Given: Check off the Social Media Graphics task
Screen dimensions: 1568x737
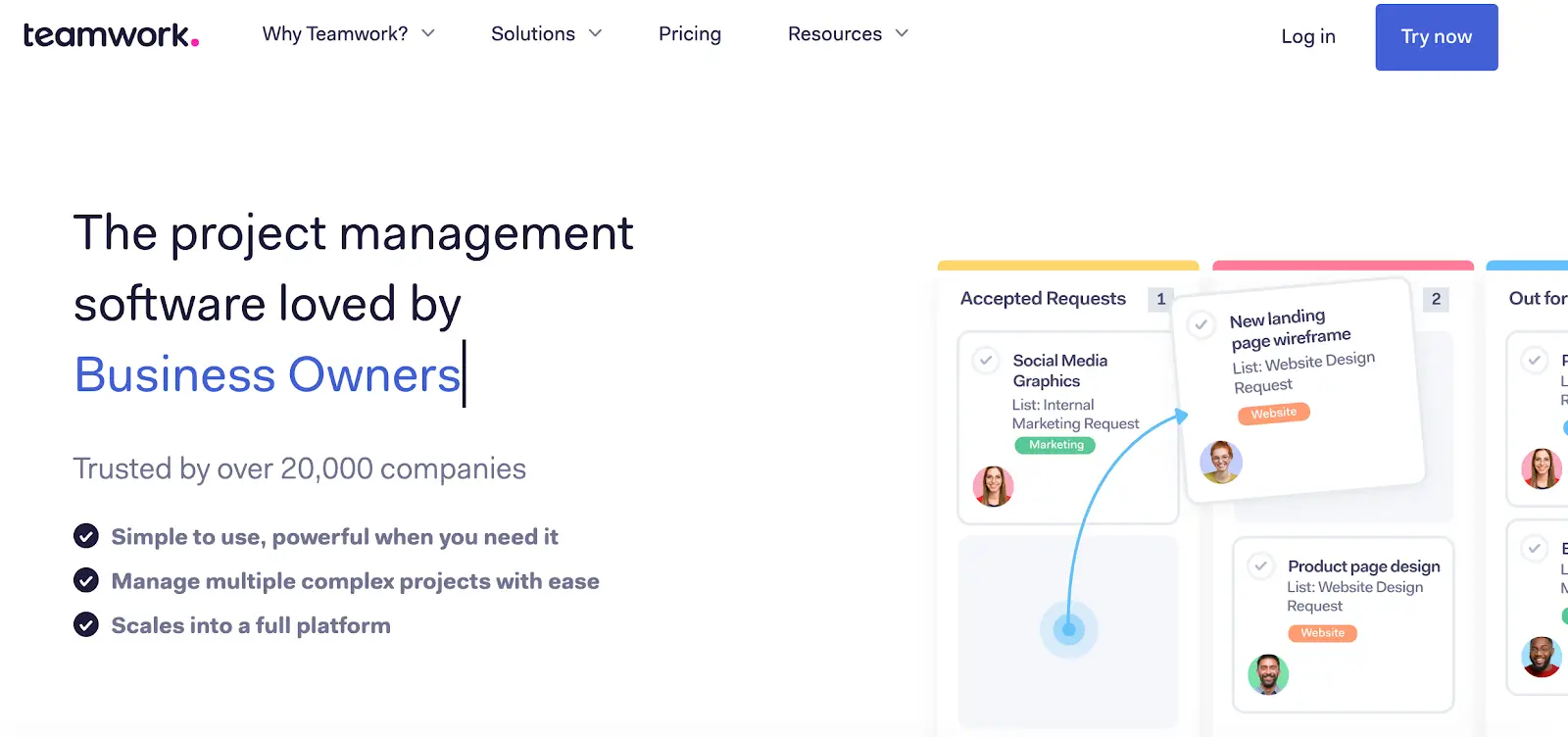Looking at the screenshot, I should pyautogui.click(x=986, y=361).
